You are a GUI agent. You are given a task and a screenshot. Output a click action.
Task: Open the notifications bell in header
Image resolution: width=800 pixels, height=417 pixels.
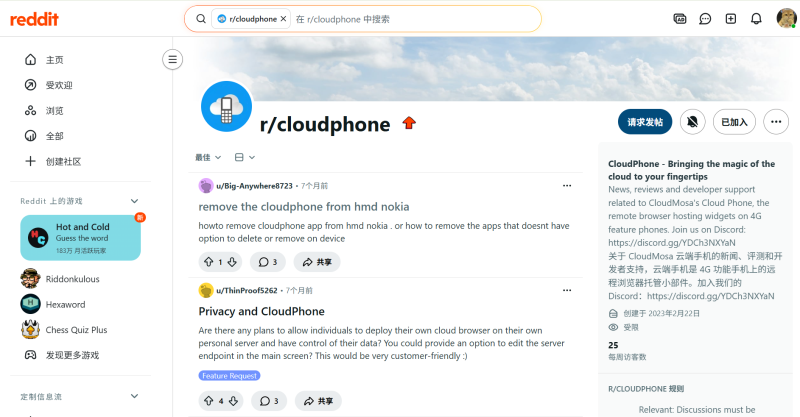tap(756, 19)
